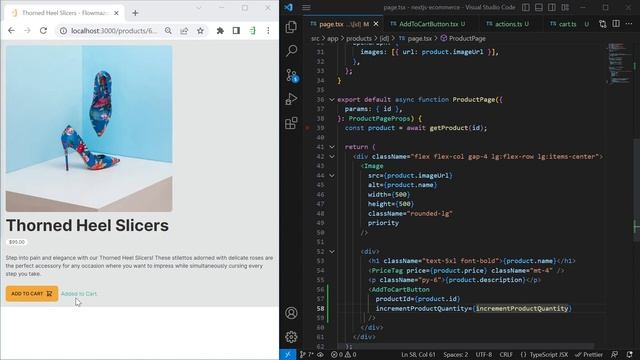Open the editor More Actions ellipsis
The image size is (640, 360).
click(629, 24)
